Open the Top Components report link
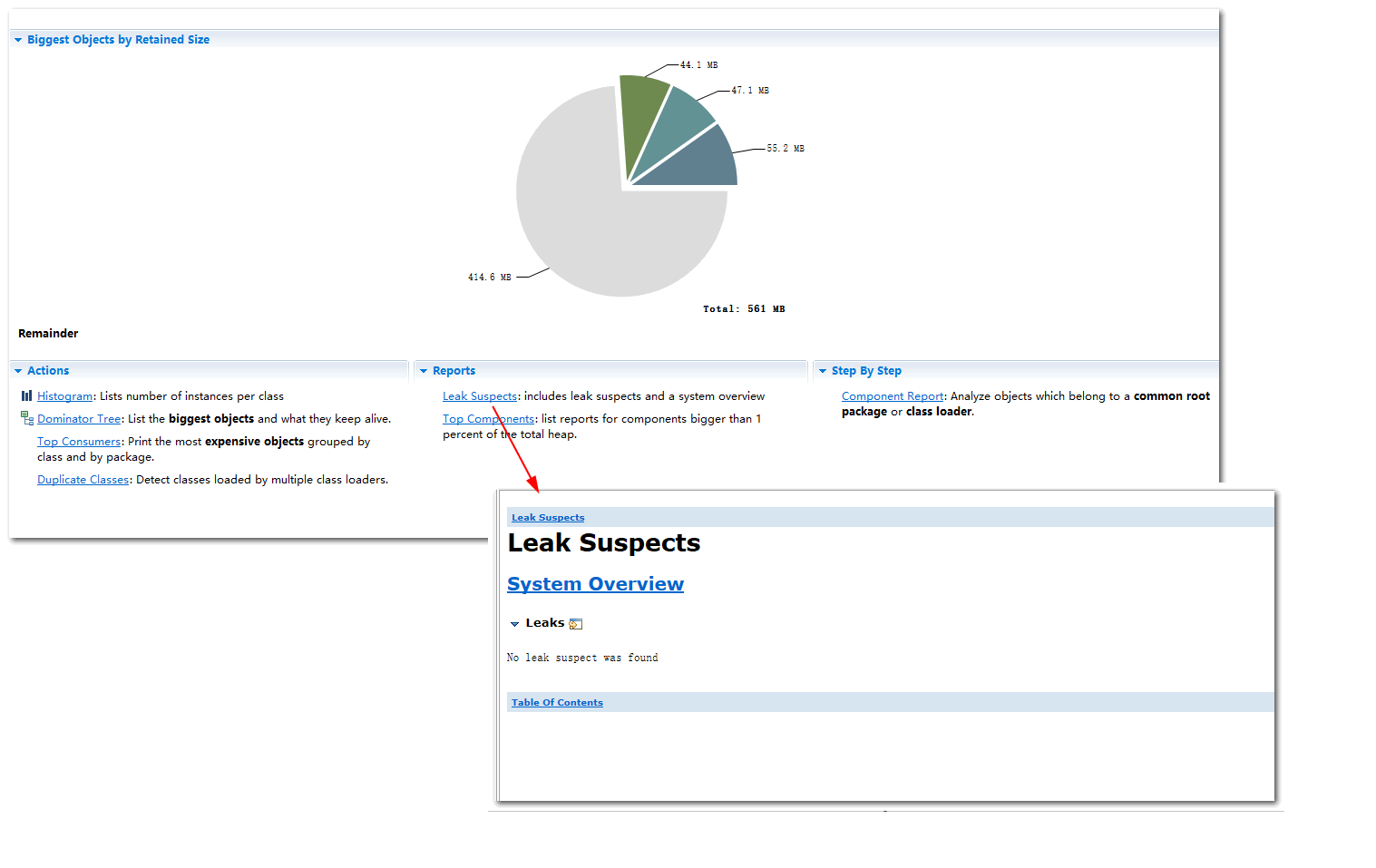 click(x=488, y=419)
